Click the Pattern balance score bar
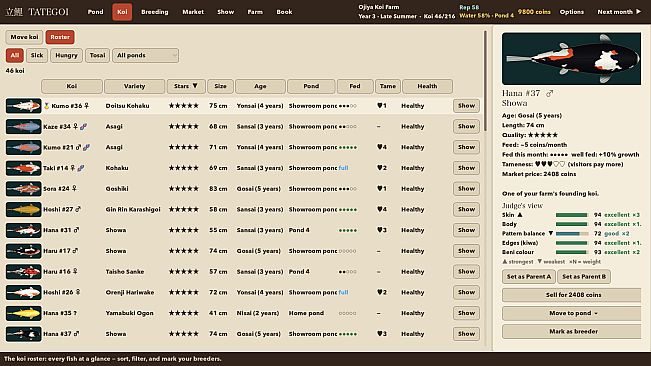Image resolution: width=651 pixels, height=366 pixels. pyautogui.click(x=572, y=234)
